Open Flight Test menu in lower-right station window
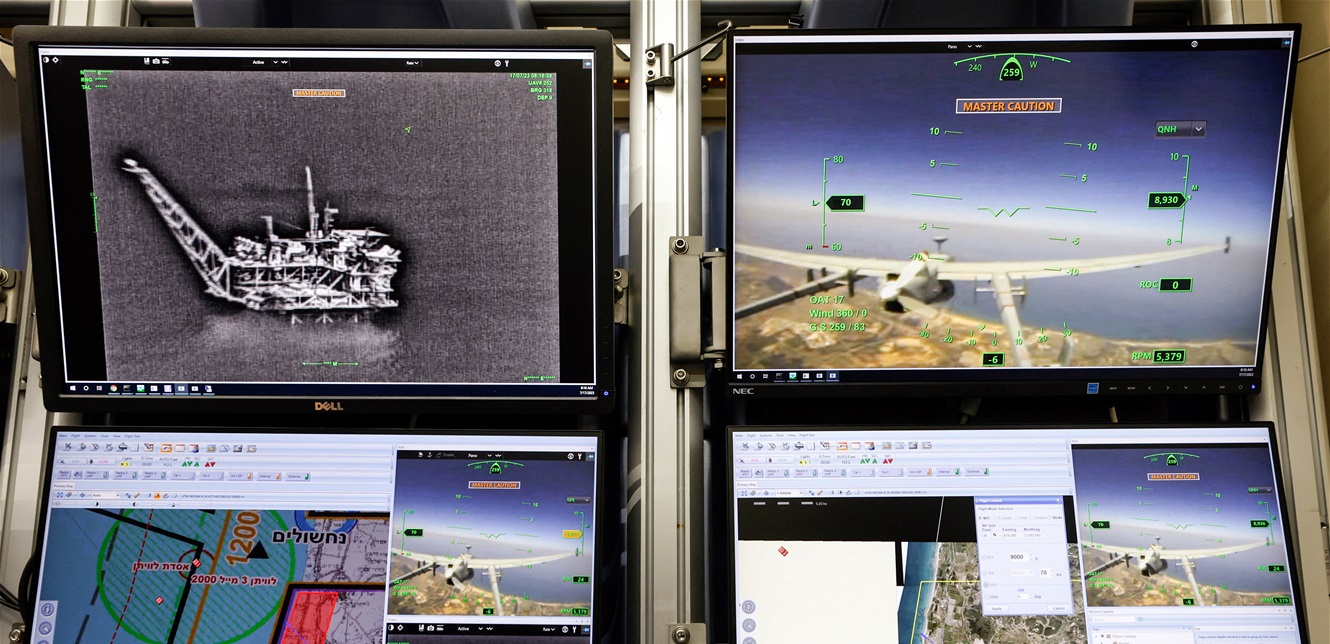1330x644 pixels. 809,435
